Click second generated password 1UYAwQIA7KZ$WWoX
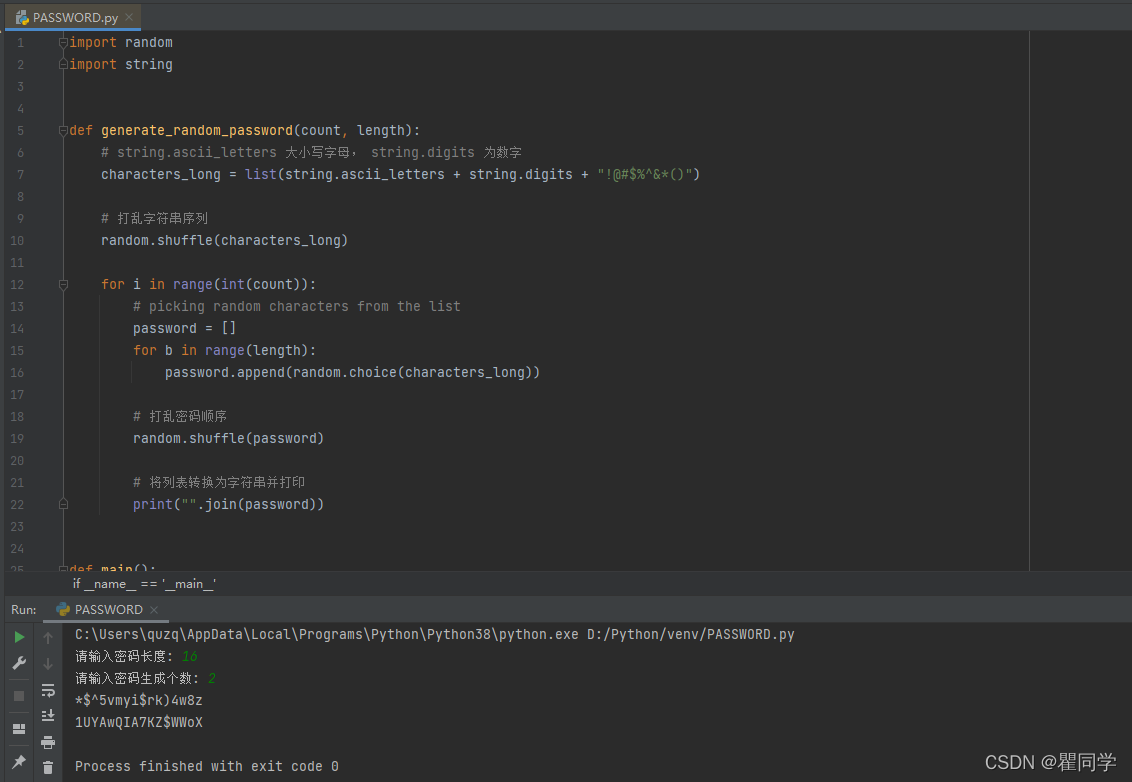1132x782 pixels. (139, 722)
